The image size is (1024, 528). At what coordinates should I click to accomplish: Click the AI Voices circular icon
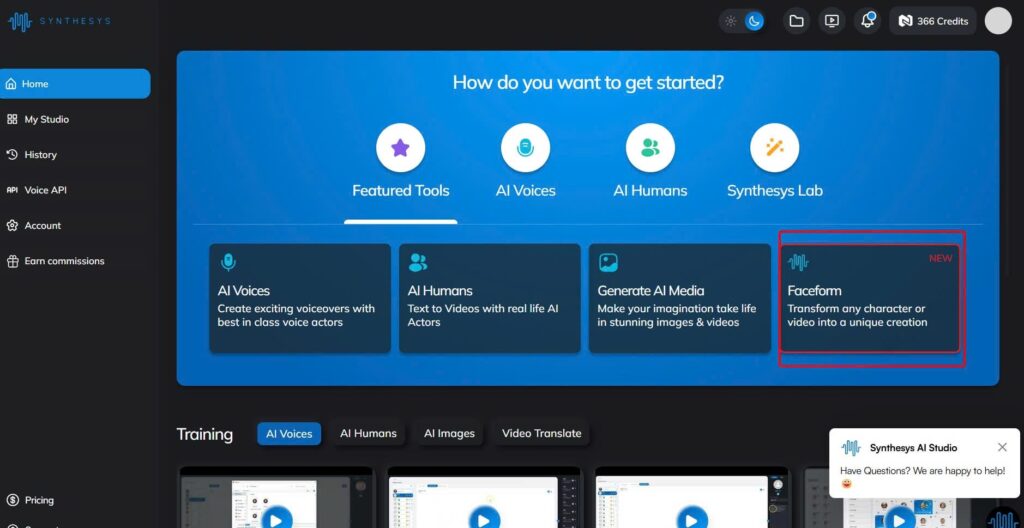click(525, 148)
